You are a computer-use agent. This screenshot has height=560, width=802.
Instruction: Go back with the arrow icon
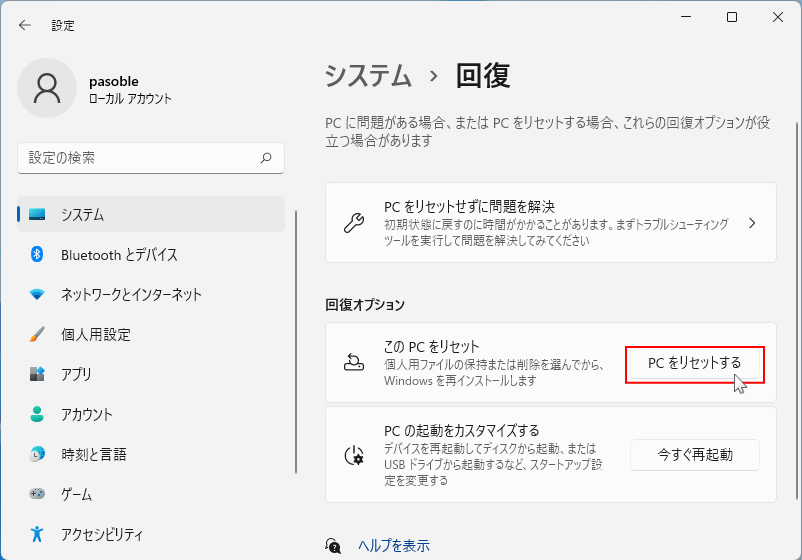click(25, 25)
